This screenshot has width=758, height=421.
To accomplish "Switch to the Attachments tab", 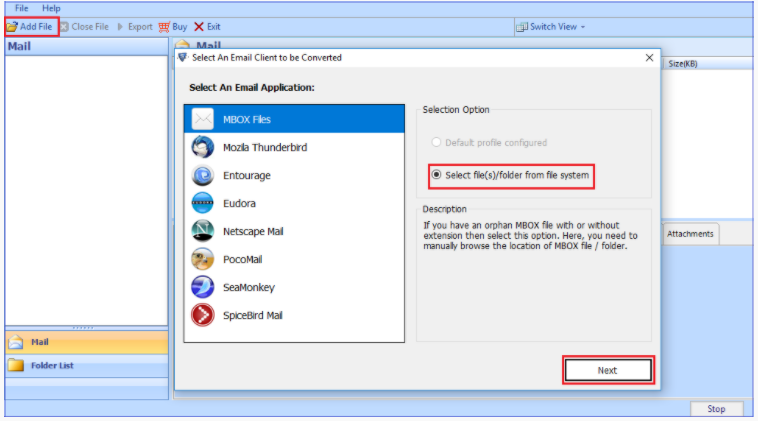I will 690,234.
